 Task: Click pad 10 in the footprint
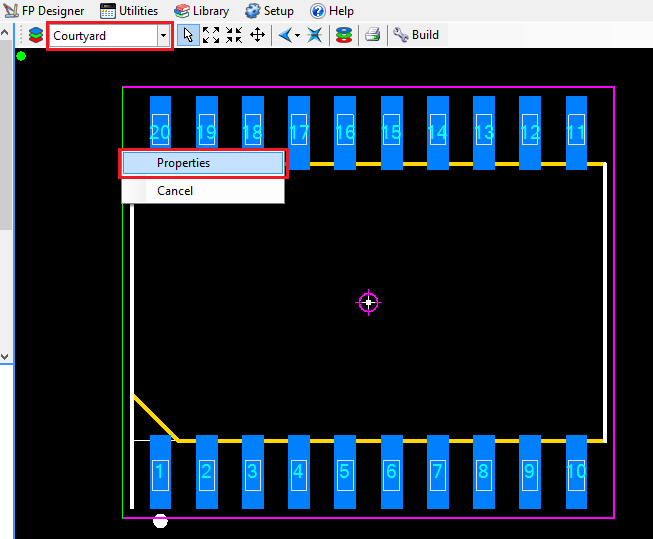click(576, 472)
